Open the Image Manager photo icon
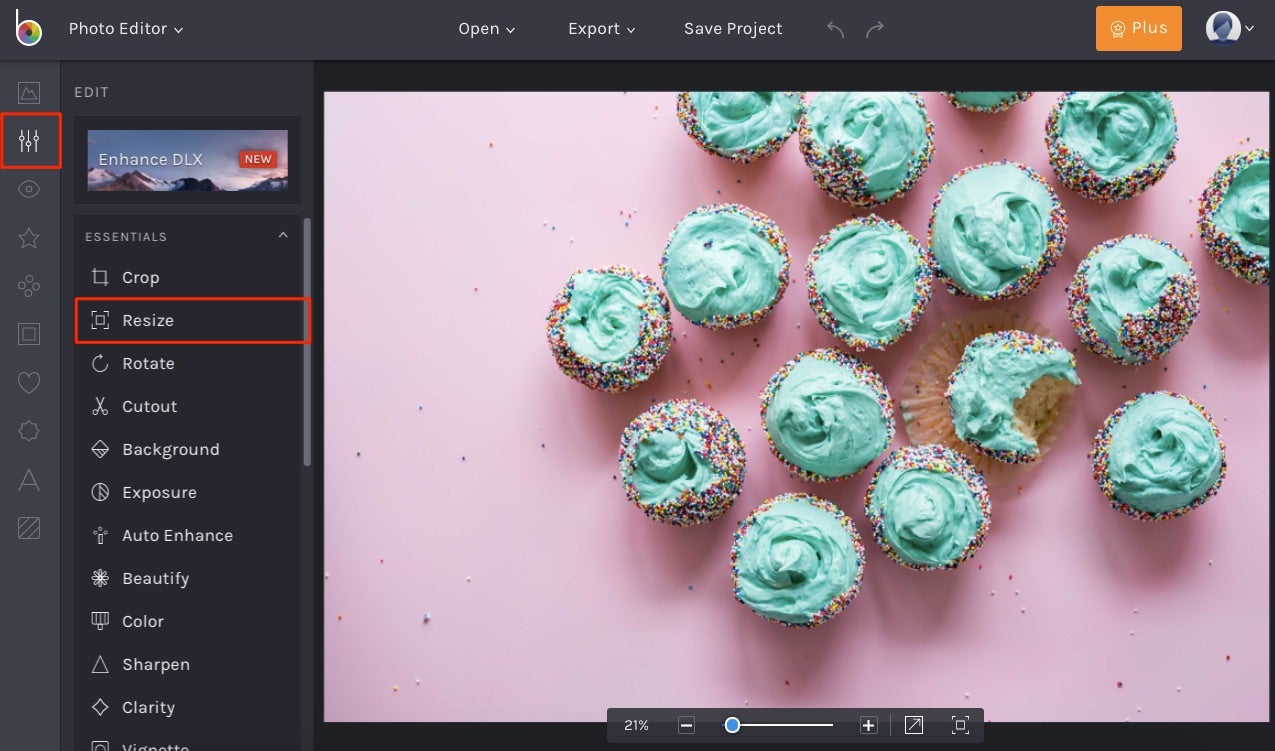 [x=29, y=92]
